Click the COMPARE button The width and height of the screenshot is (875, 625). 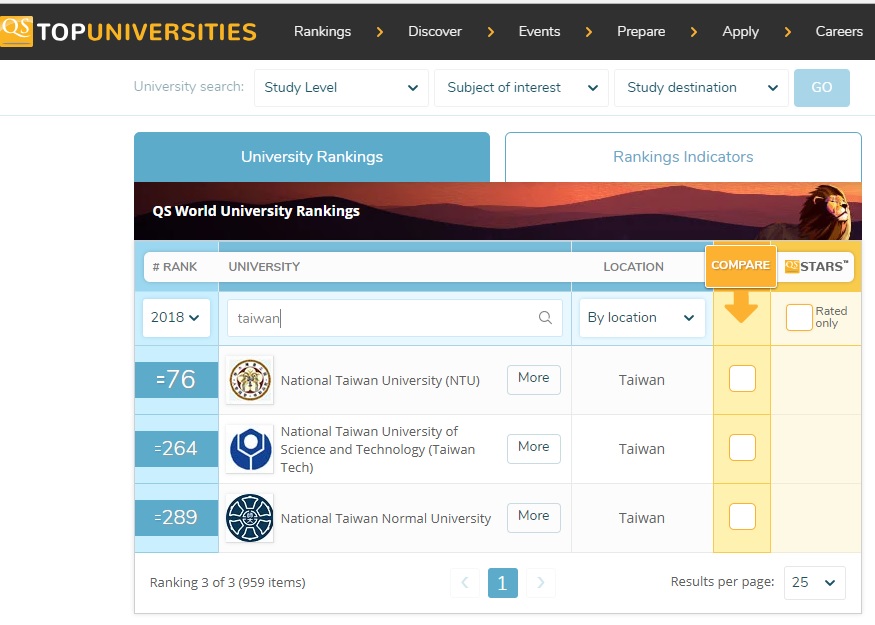(x=741, y=266)
